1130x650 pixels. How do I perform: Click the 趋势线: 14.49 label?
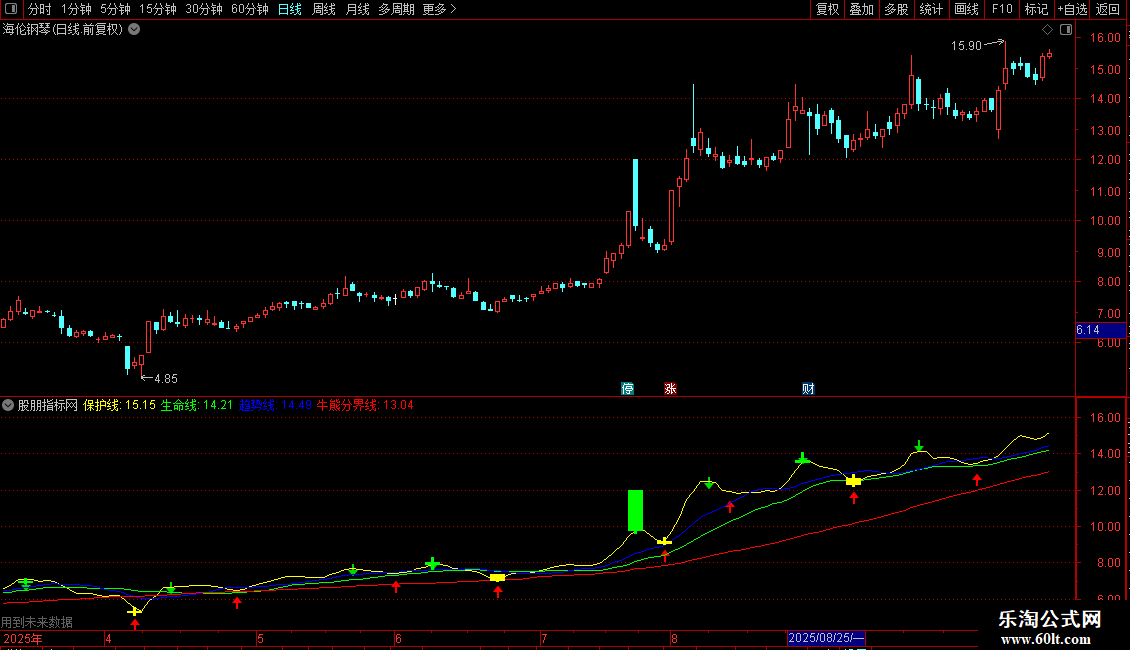tap(275, 405)
